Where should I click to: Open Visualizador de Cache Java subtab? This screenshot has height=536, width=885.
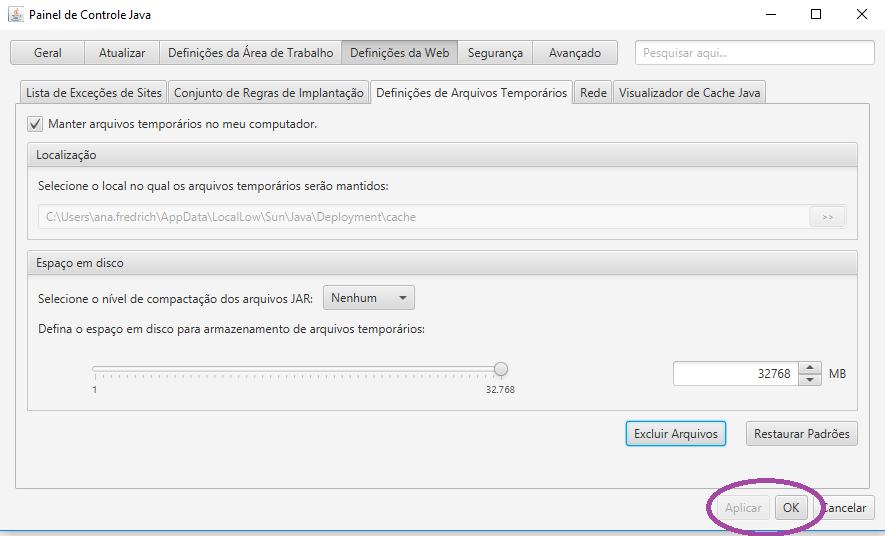tap(689, 93)
